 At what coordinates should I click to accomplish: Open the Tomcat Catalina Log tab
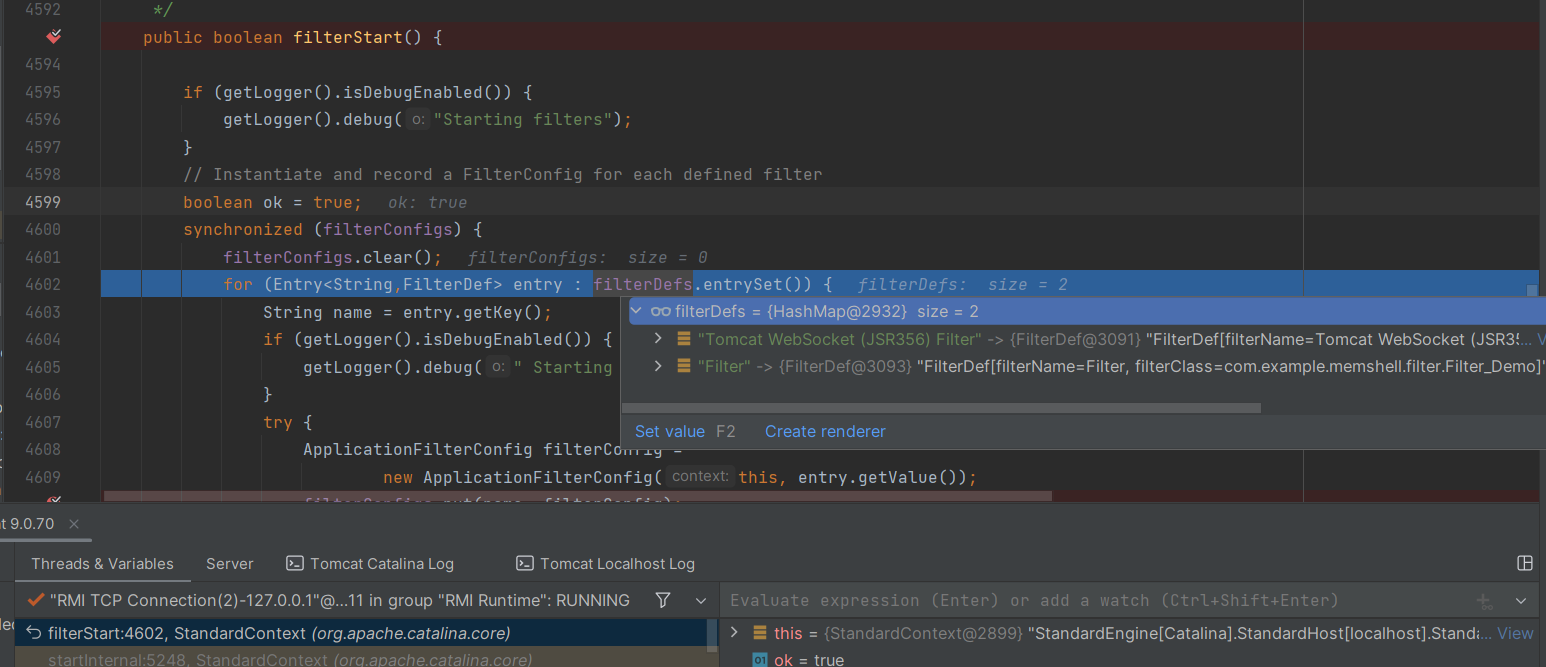click(370, 563)
